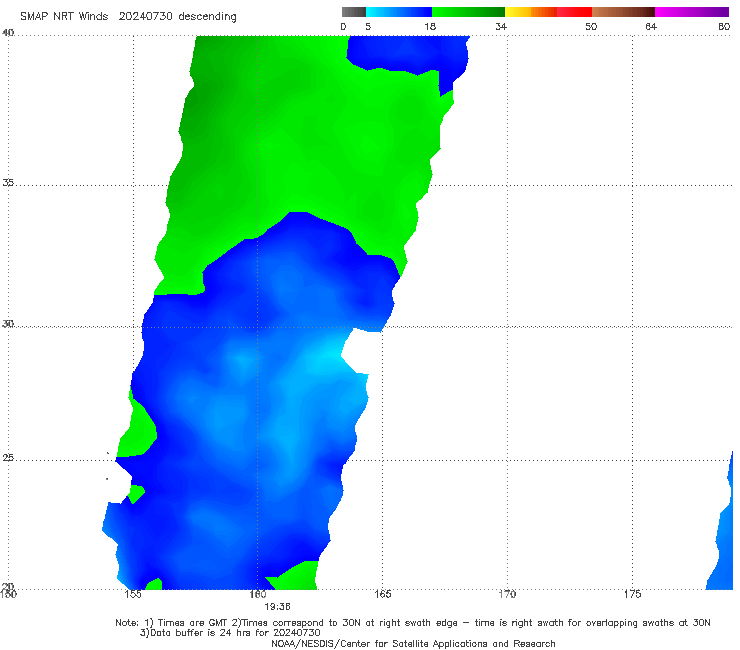740x650 pixels.
Task: Select the blue 5–18 color bar segment
Action: [x=399, y=12]
